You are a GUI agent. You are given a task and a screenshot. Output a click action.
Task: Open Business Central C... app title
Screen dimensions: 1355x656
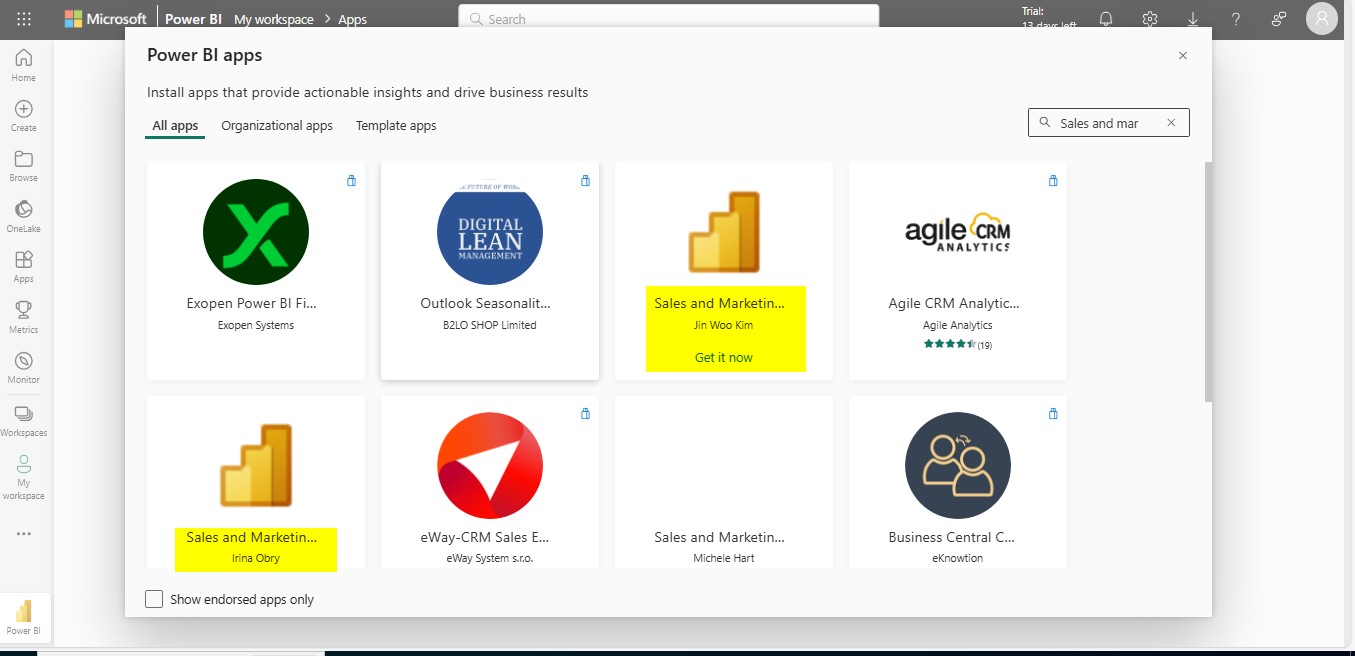tap(952, 537)
